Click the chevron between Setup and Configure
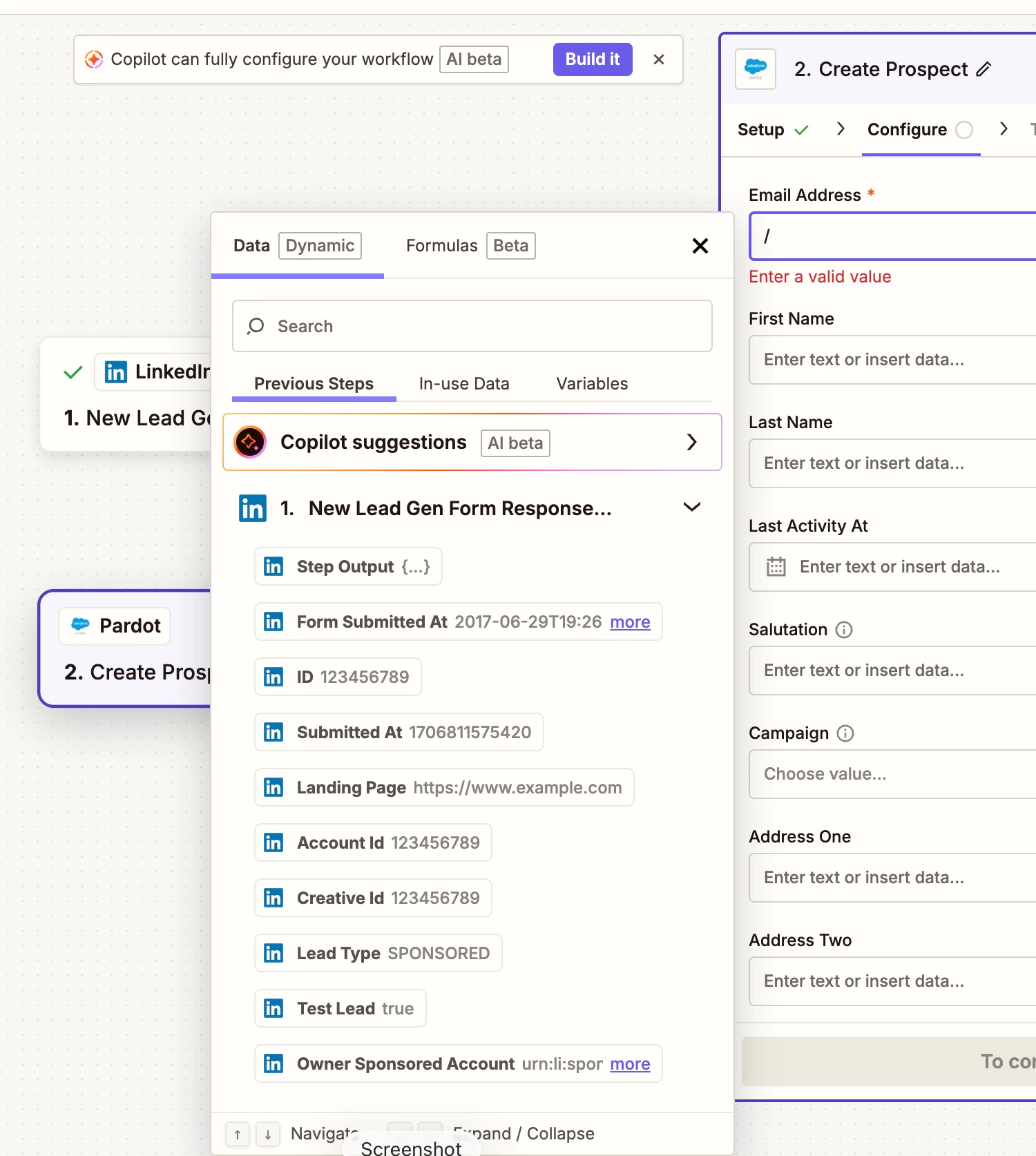 pos(841,128)
